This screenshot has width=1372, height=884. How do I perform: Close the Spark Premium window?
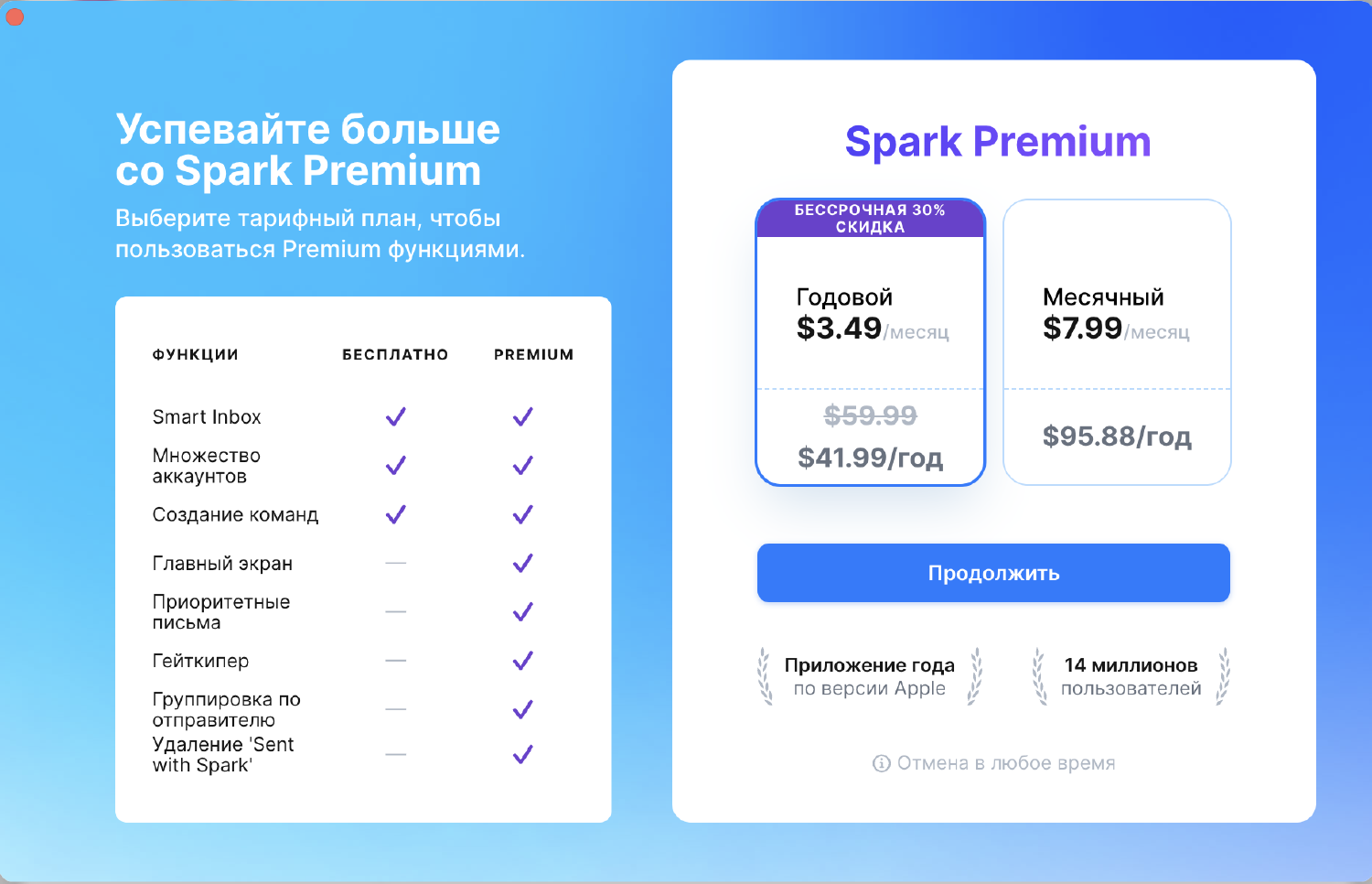[x=15, y=16]
